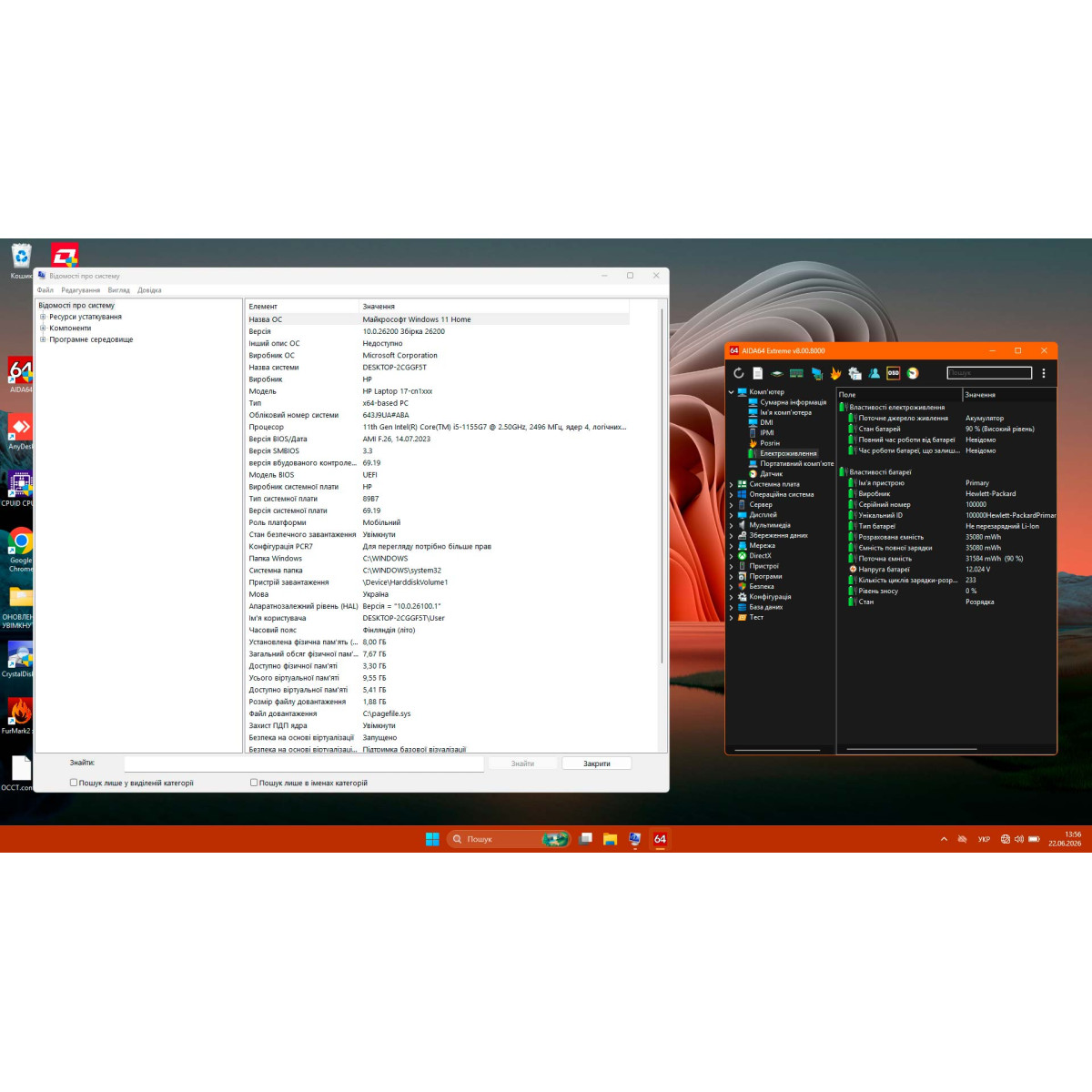Expand the 'Мультимедіа' node in AIDA64
The image size is (1092, 1092).
pos(731,525)
